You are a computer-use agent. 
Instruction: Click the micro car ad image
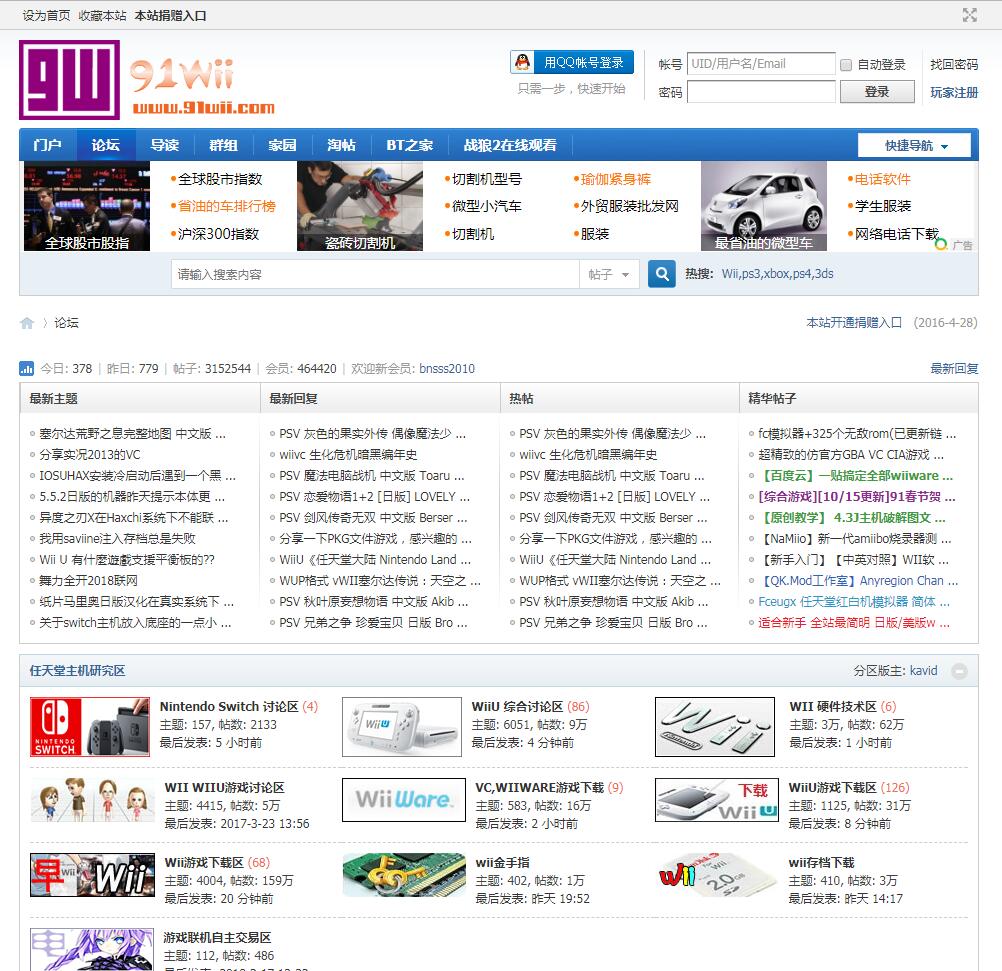pos(764,206)
